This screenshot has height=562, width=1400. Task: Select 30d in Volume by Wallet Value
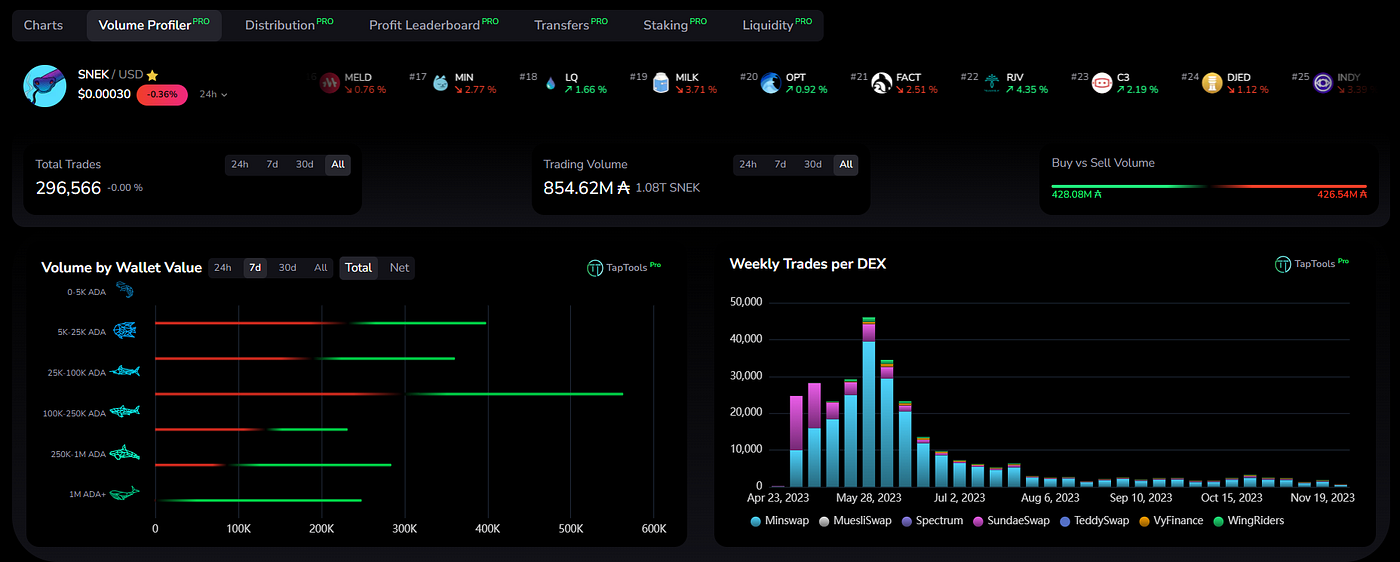[287, 268]
